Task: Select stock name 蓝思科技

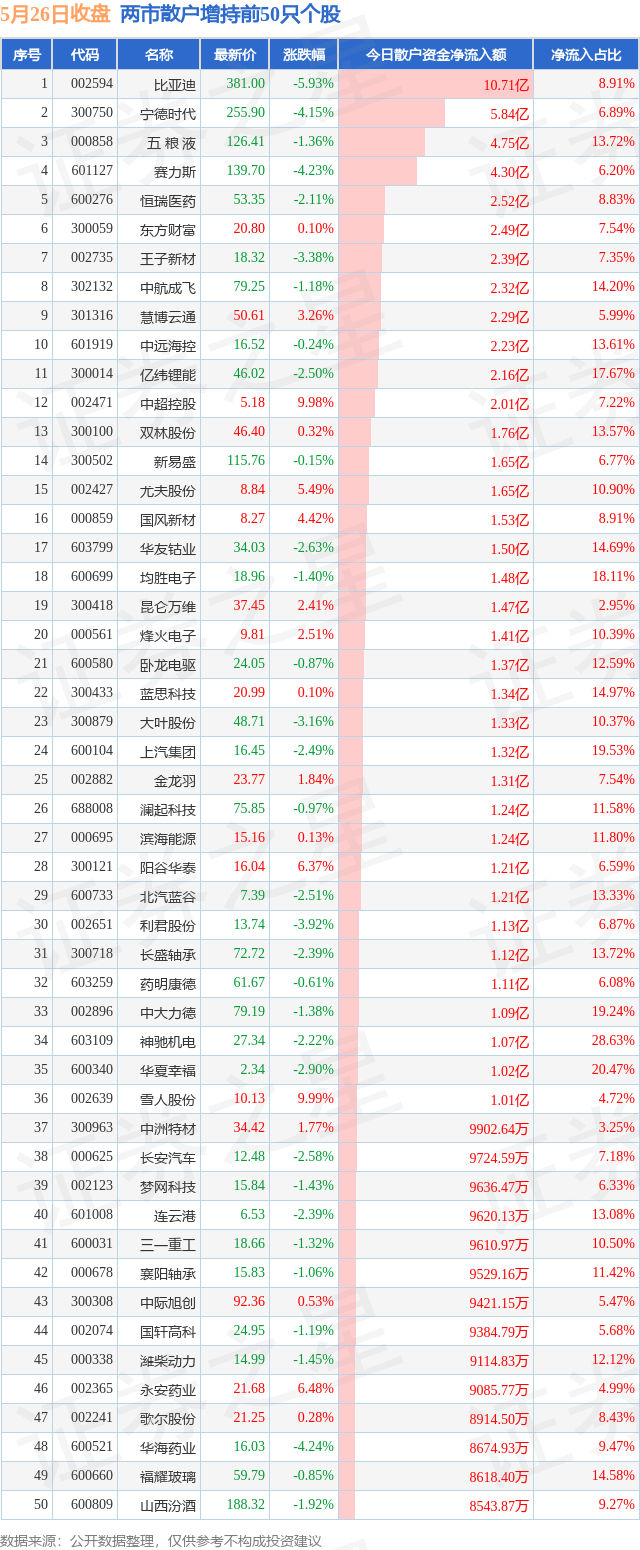Action: (168, 694)
